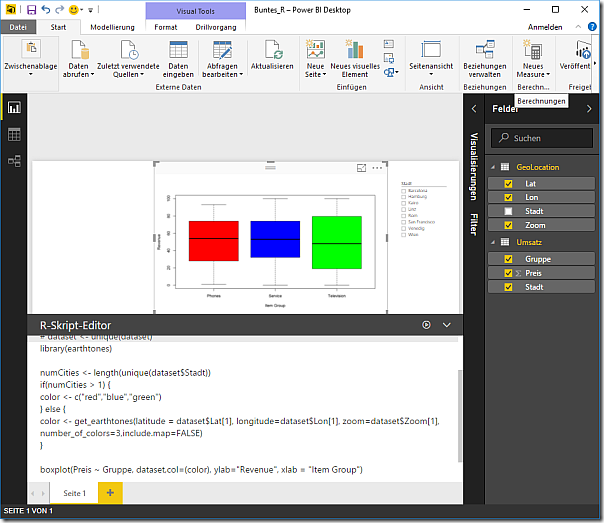Switch to the Relationships view in the sidebar
This screenshot has height=523, width=604.
pos(14,161)
